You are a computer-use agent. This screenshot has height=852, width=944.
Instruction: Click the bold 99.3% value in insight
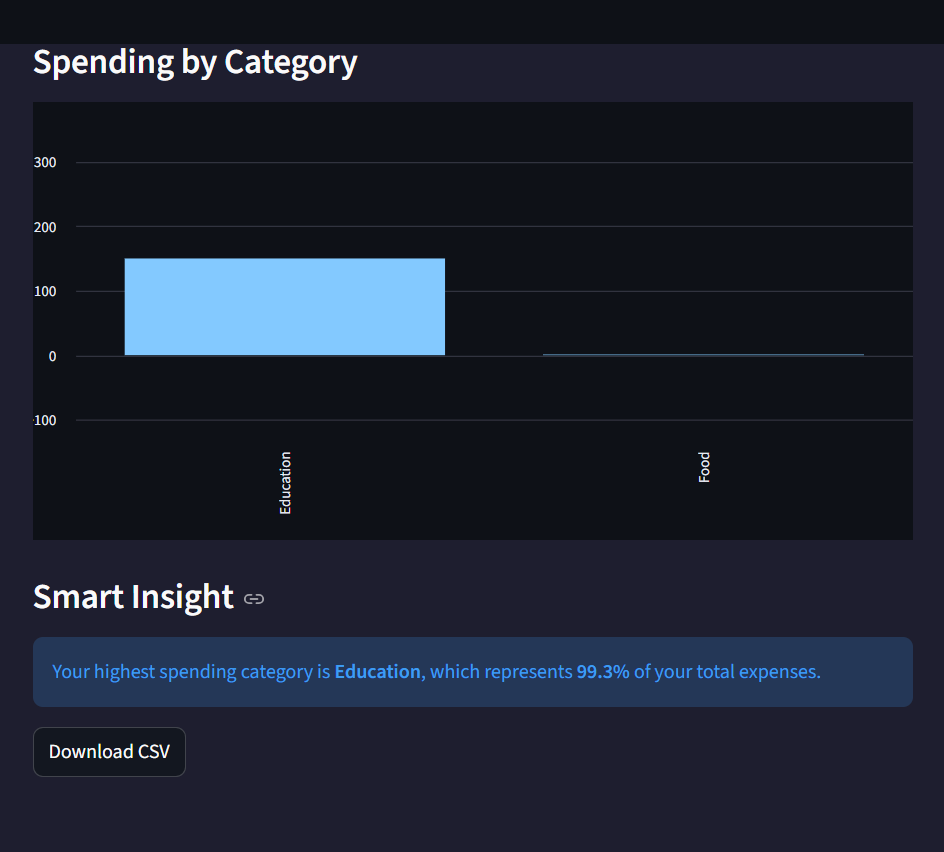(603, 671)
